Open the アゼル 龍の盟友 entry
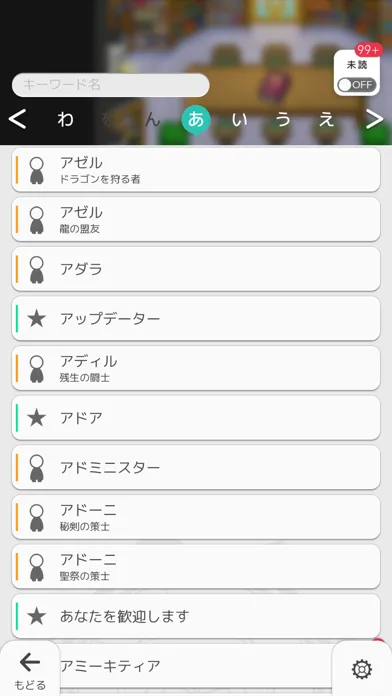Screen dimensions: 392x696 (x=196, y=219)
